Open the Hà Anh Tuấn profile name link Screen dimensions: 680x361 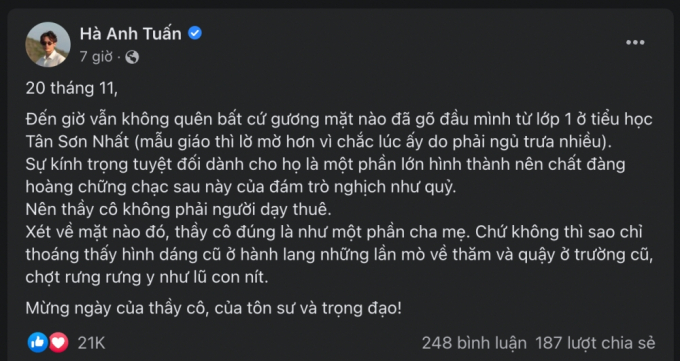(131, 33)
